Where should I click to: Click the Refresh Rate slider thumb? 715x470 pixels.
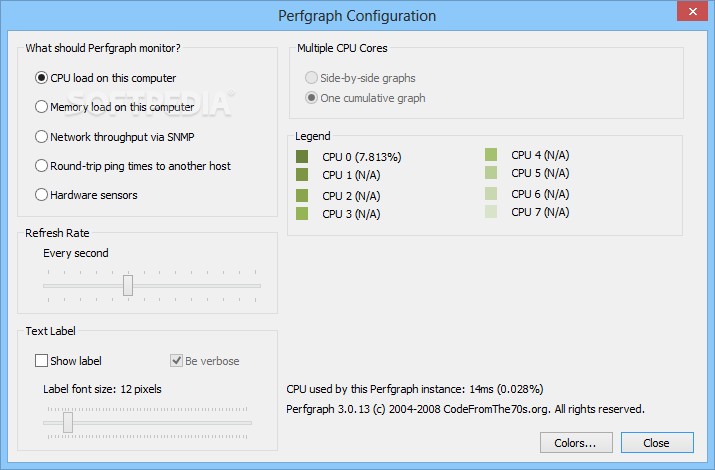(128, 285)
